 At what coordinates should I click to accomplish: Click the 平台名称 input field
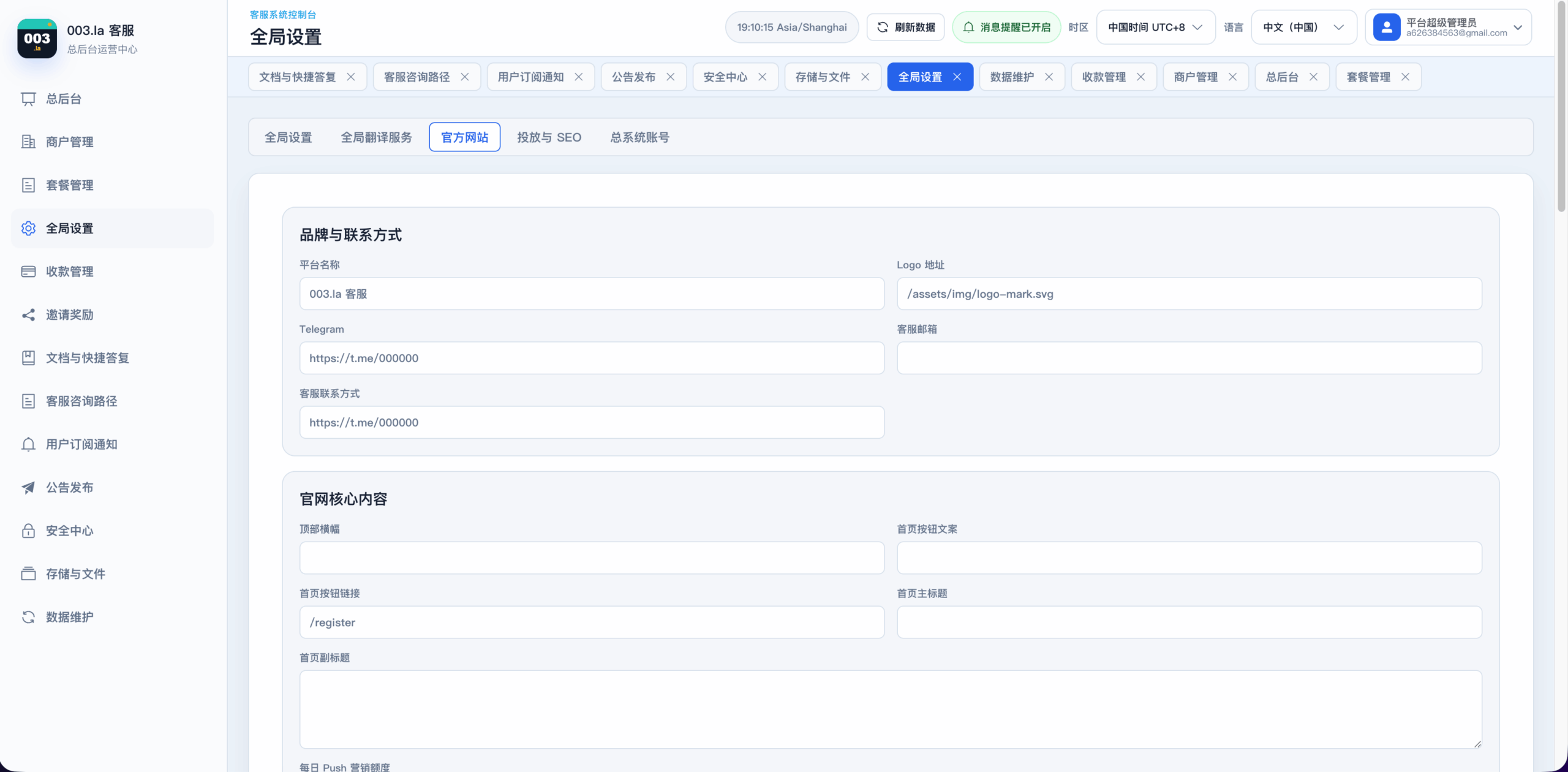click(x=592, y=294)
